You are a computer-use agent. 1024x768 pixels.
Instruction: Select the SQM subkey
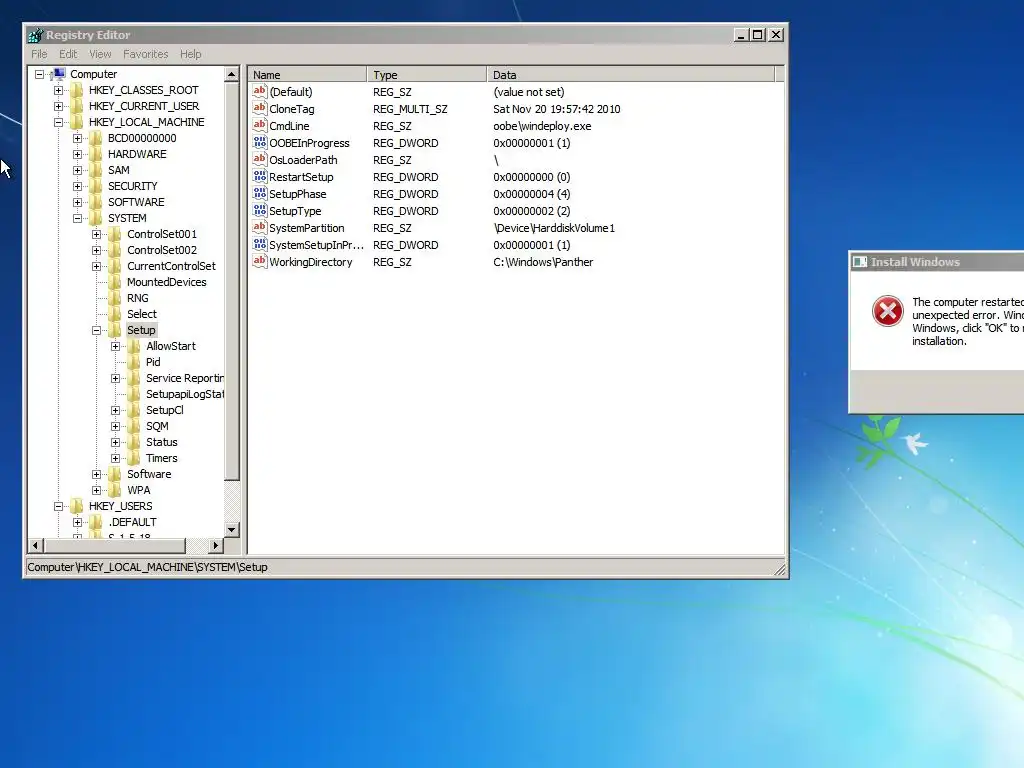(x=157, y=426)
